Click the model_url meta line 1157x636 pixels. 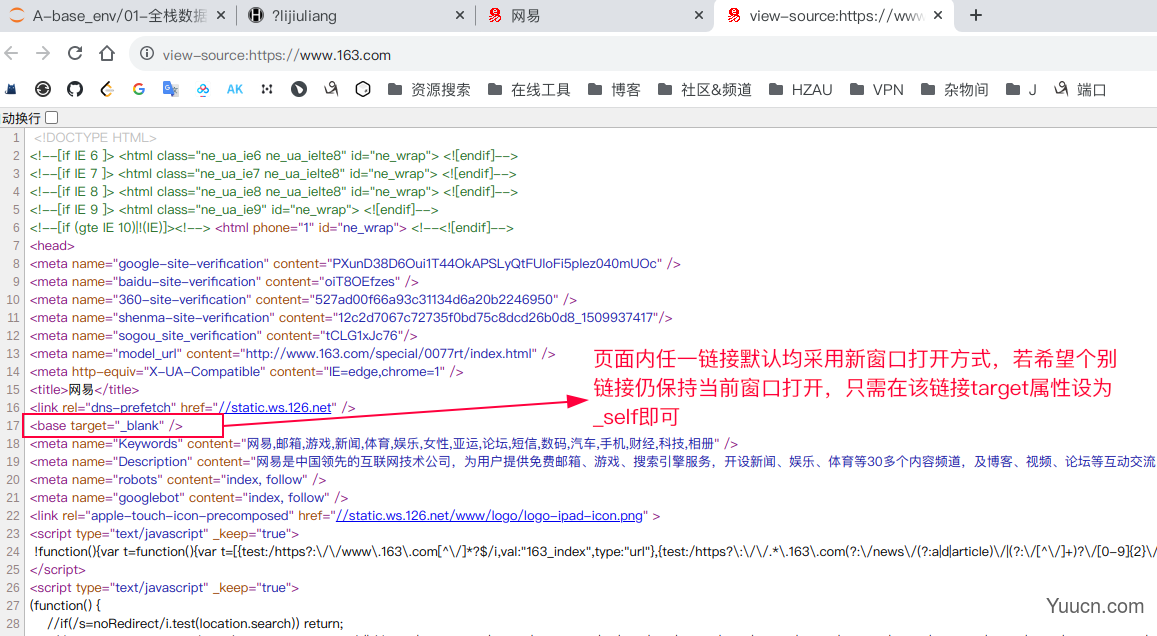click(292, 353)
